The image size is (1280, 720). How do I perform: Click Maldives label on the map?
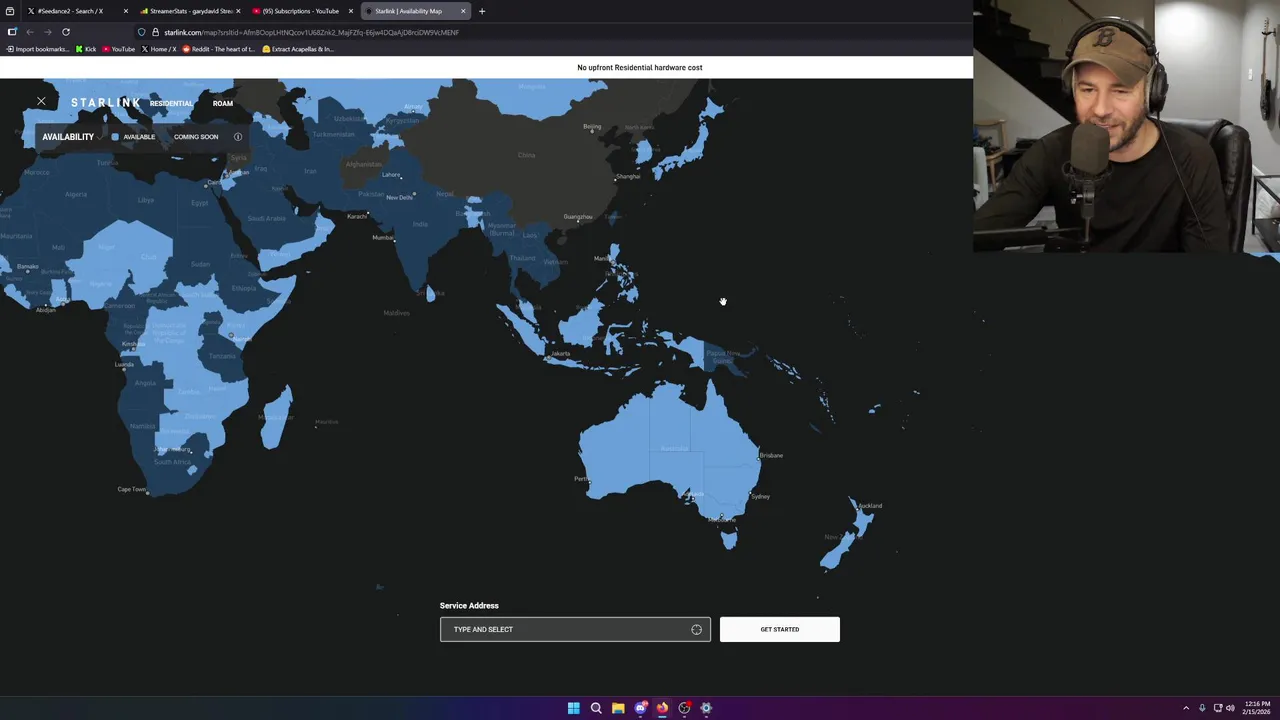[396, 313]
